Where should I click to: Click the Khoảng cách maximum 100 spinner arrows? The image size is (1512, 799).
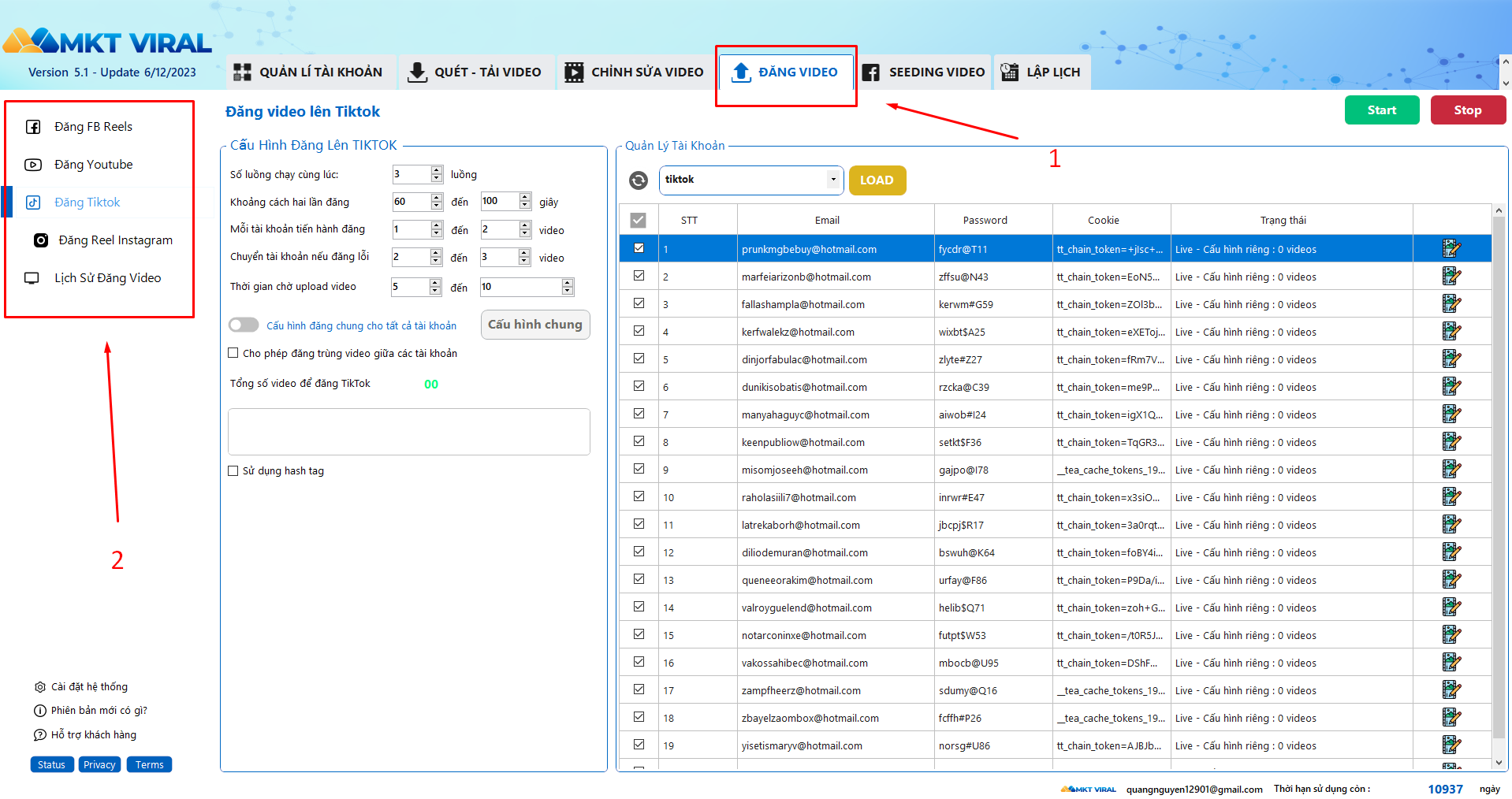tap(525, 202)
